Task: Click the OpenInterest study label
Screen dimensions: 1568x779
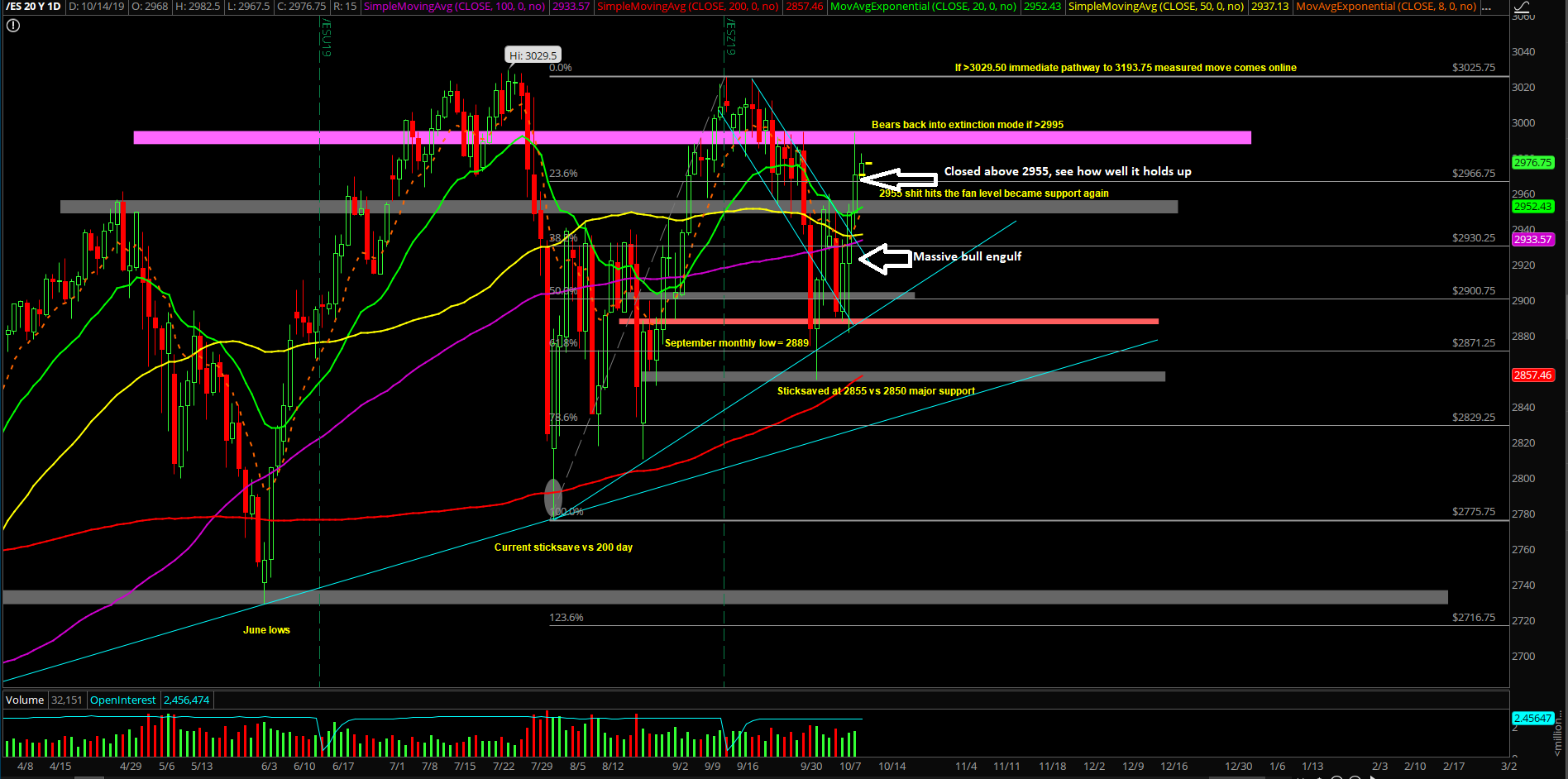Action: point(122,700)
